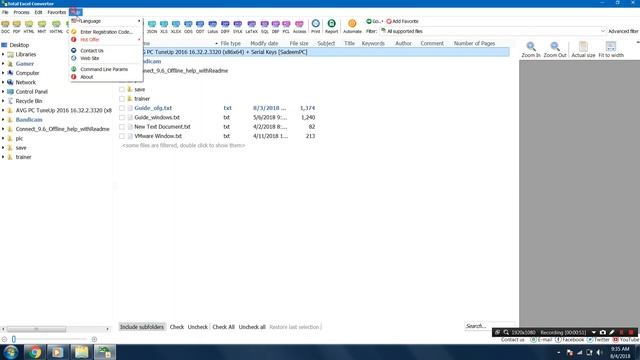Toggle Include subfolders option
The width and height of the screenshot is (640, 360).
click(x=142, y=327)
